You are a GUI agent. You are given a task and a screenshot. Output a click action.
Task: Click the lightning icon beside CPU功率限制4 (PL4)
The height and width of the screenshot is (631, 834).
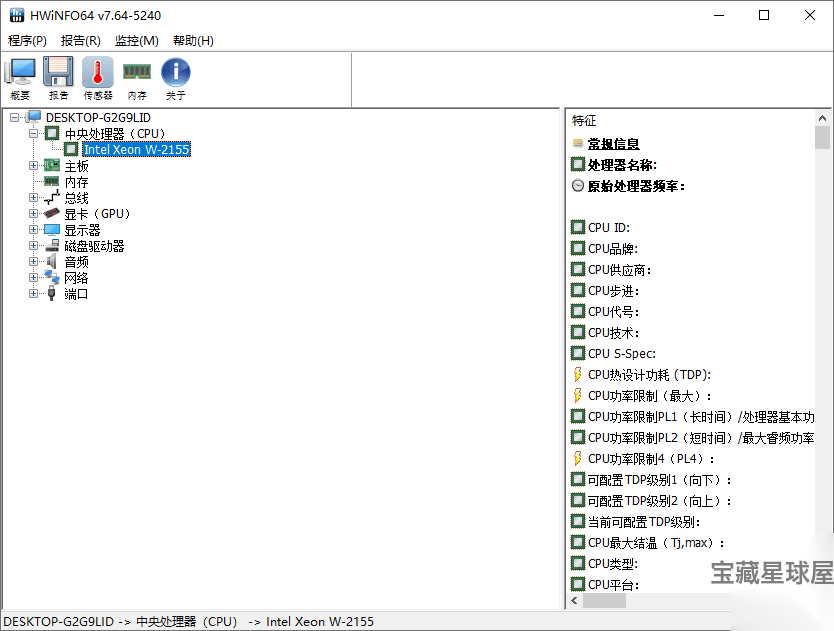578,459
